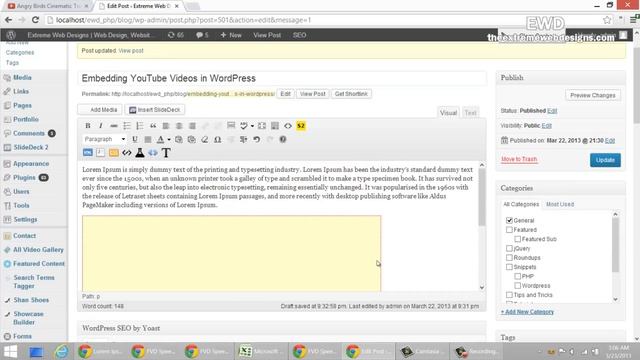Switch the editor to the Visual tab
The width and height of the screenshot is (640, 360).
(448, 113)
